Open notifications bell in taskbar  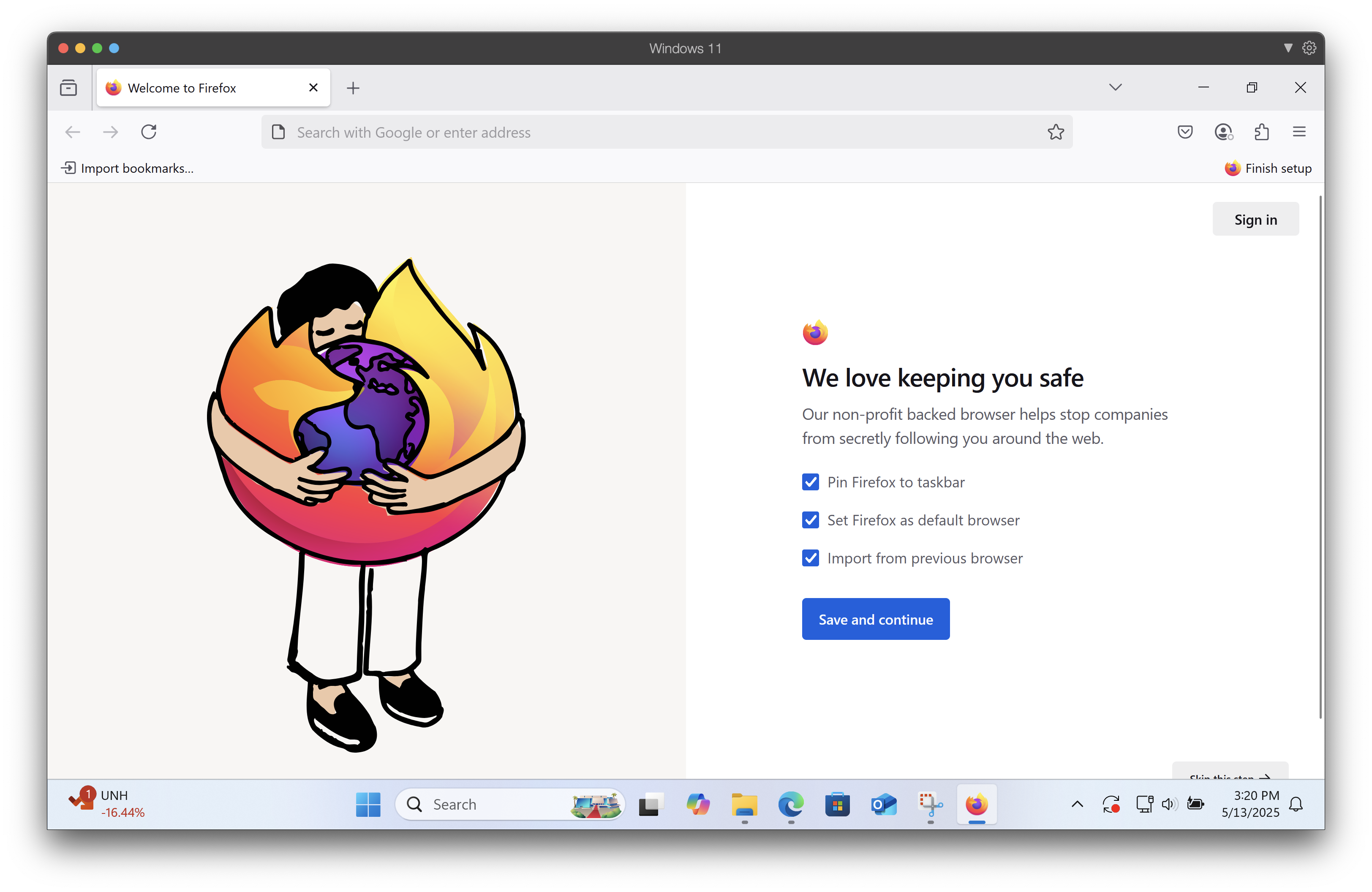[x=1296, y=805]
